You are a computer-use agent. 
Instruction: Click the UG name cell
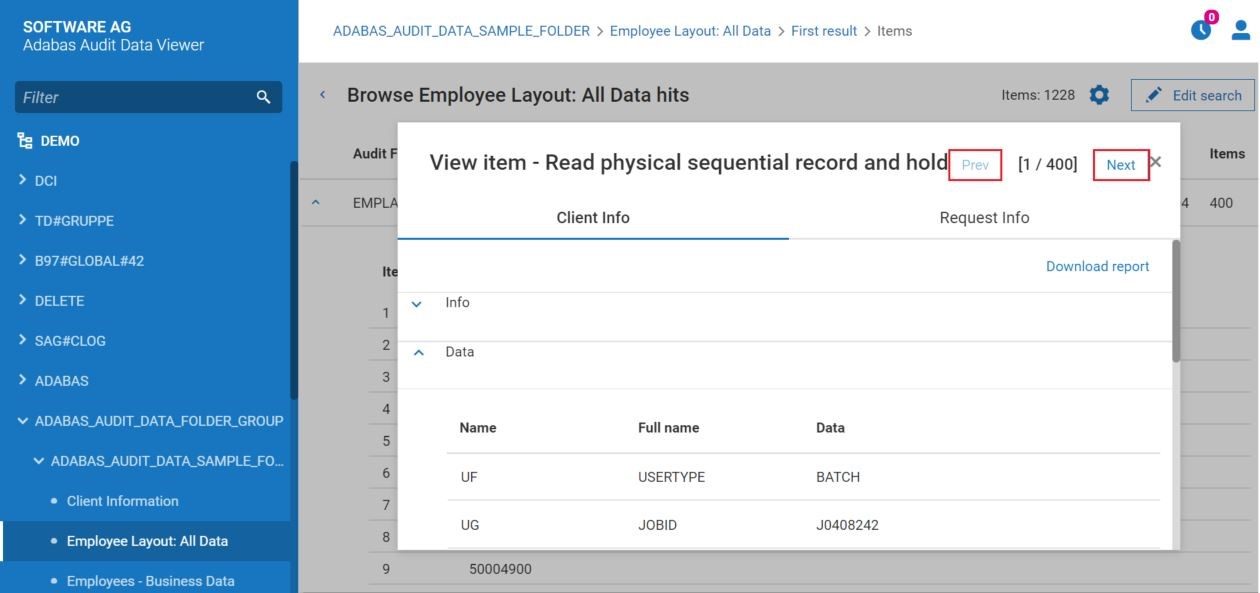[x=469, y=524]
